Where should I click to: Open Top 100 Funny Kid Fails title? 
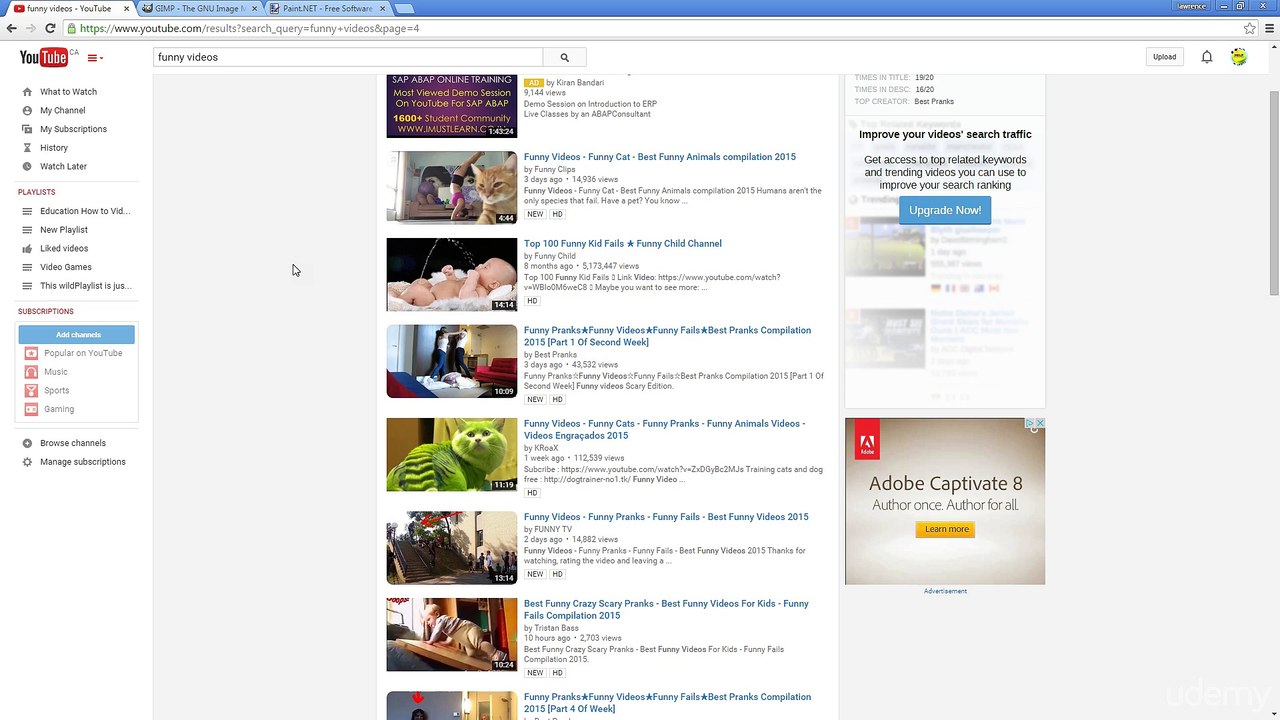622,244
